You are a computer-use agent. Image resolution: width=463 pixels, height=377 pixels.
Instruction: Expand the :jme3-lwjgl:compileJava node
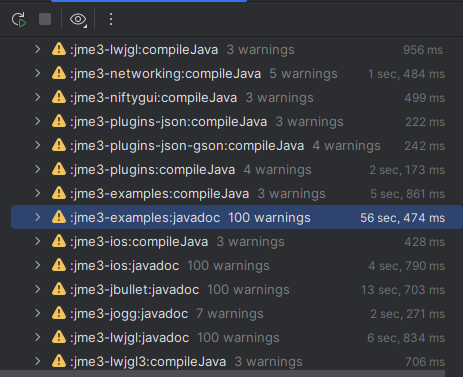pyautogui.click(x=38, y=50)
